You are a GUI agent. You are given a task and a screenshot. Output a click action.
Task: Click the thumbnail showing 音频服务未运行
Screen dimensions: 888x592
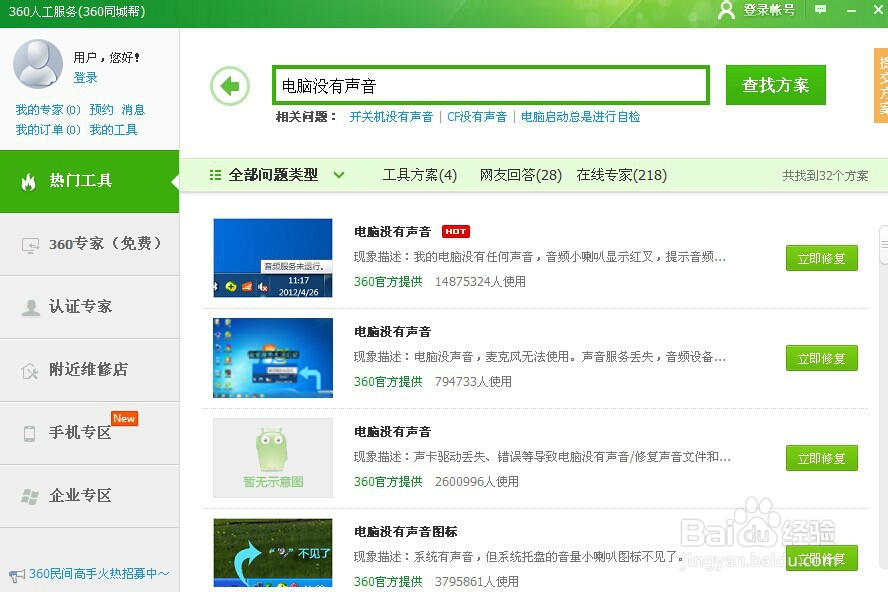[x=273, y=258]
